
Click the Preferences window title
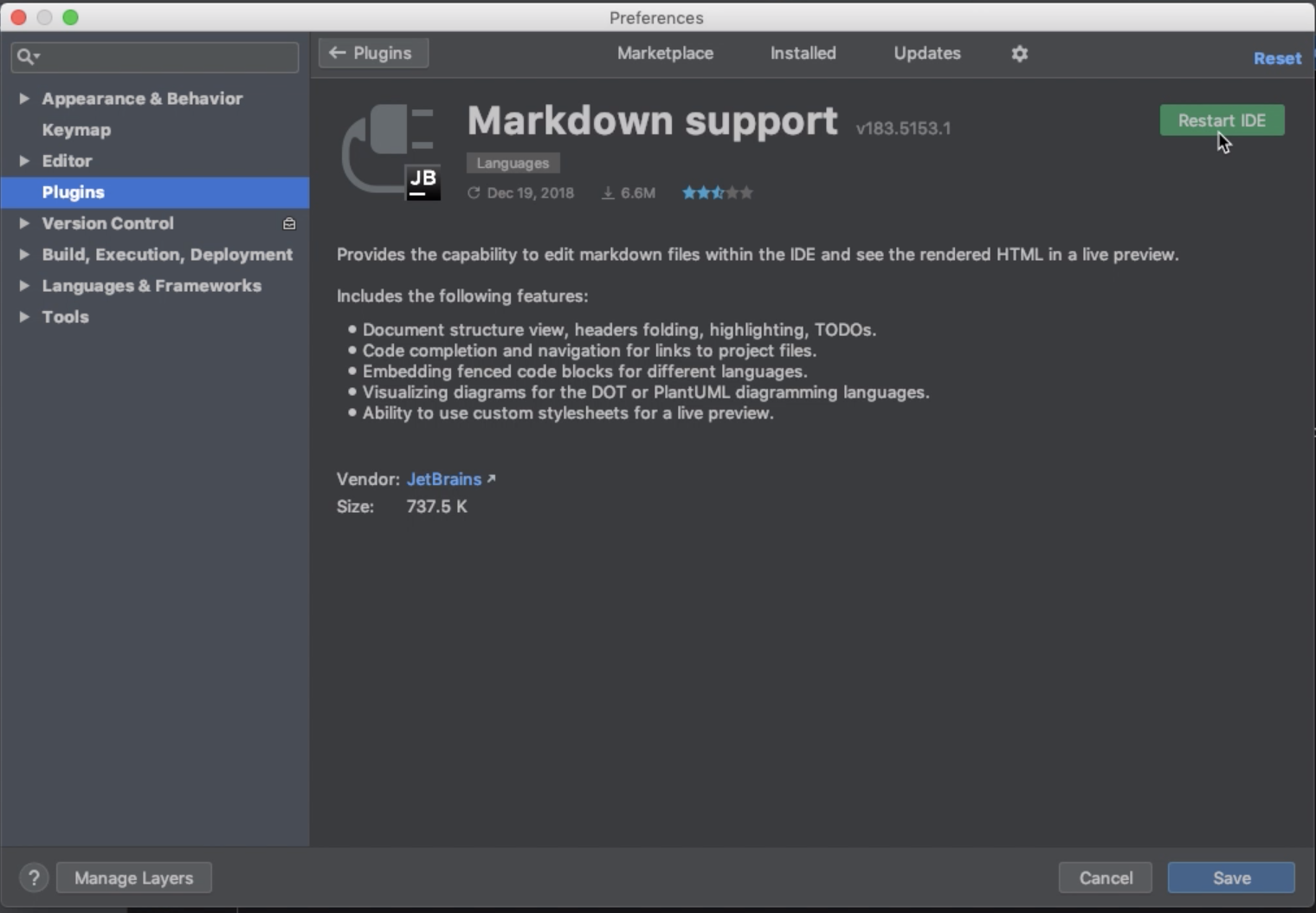[656, 17]
